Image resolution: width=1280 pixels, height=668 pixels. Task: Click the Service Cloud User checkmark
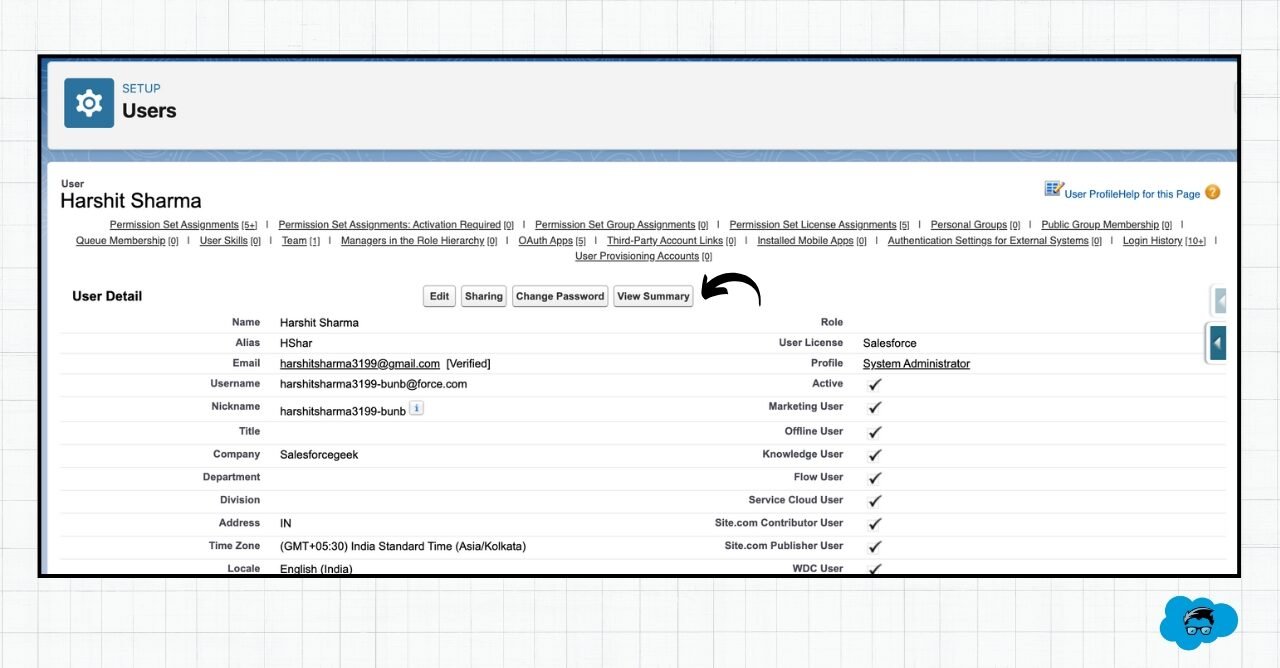tap(875, 501)
